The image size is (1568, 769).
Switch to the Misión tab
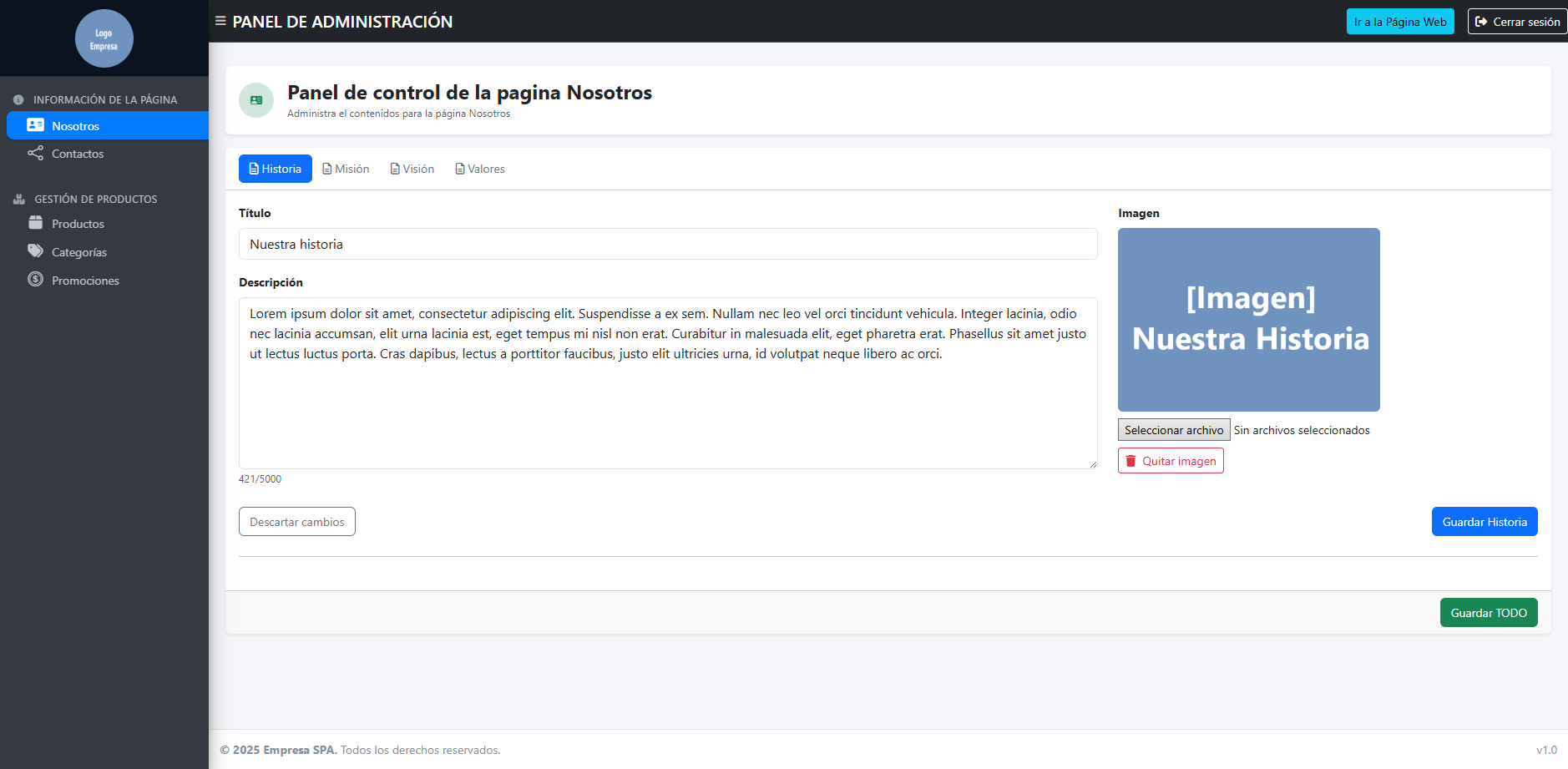(346, 169)
